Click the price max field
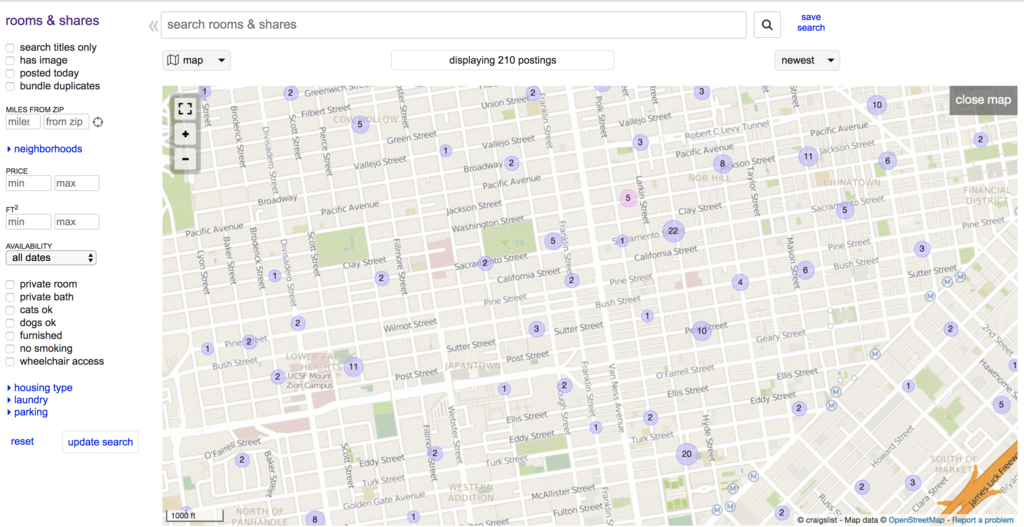The image size is (1024, 527). pyautogui.click(x=76, y=184)
